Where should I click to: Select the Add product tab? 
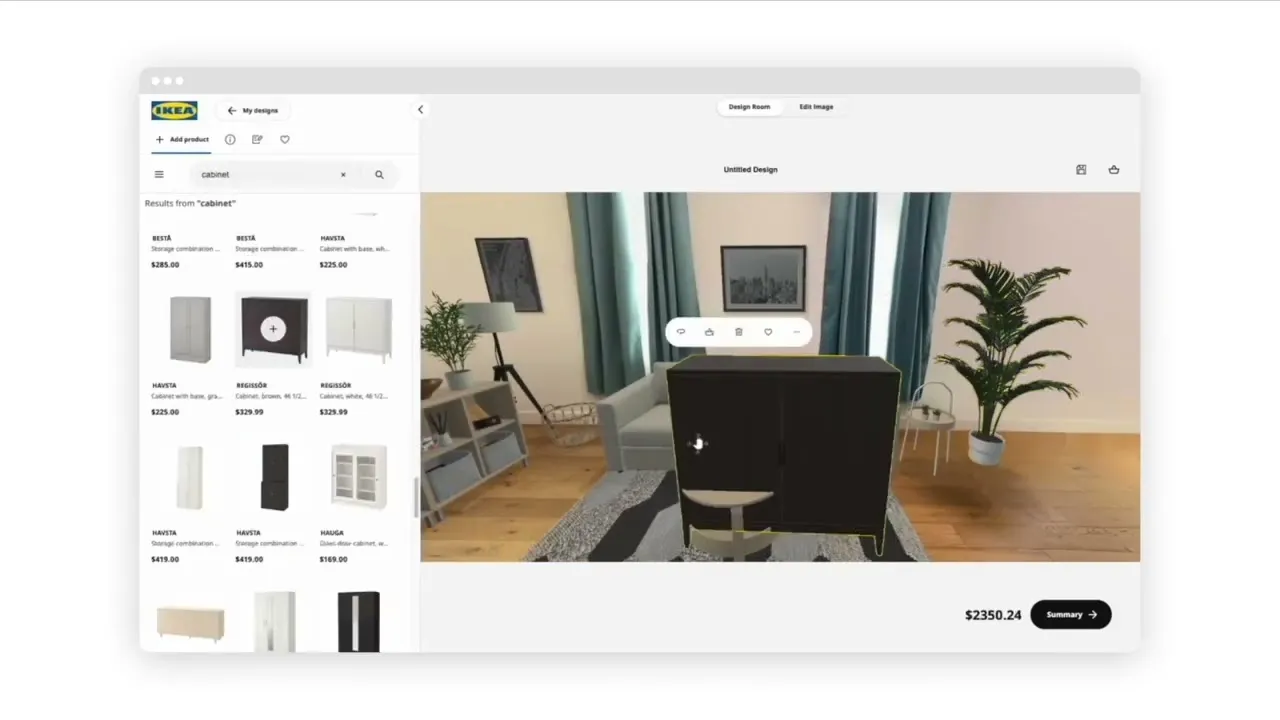coord(182,139)
